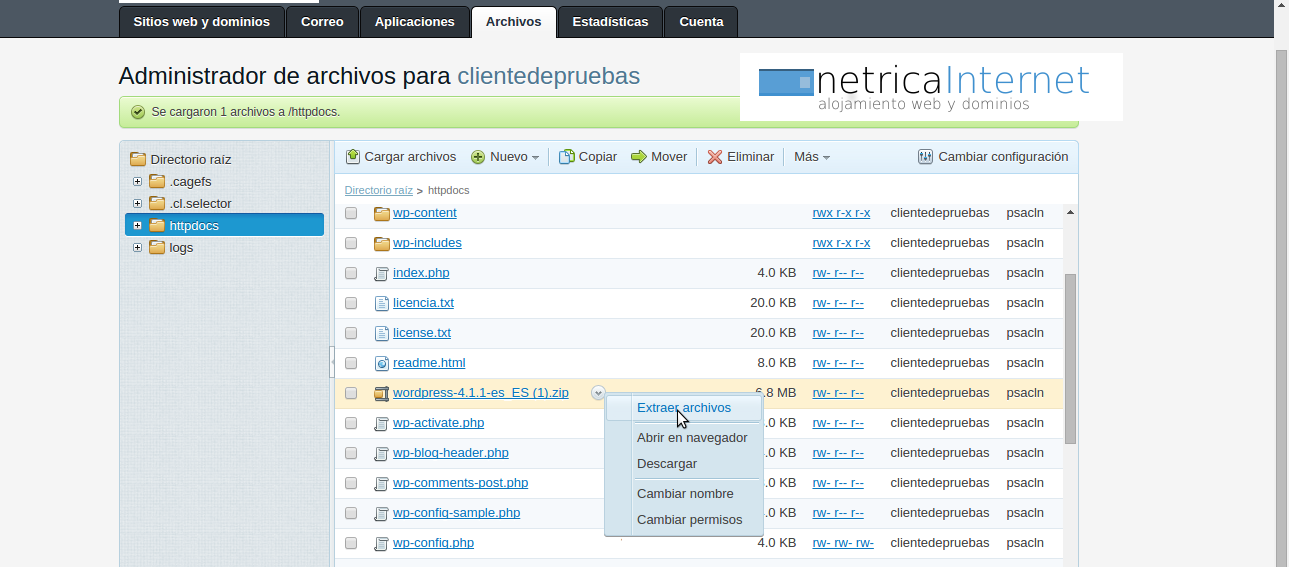1289x567 pixels.
Task: Tick the checkbox for wp-config.php
Action: pyautogui.click(x=351, y=543)
